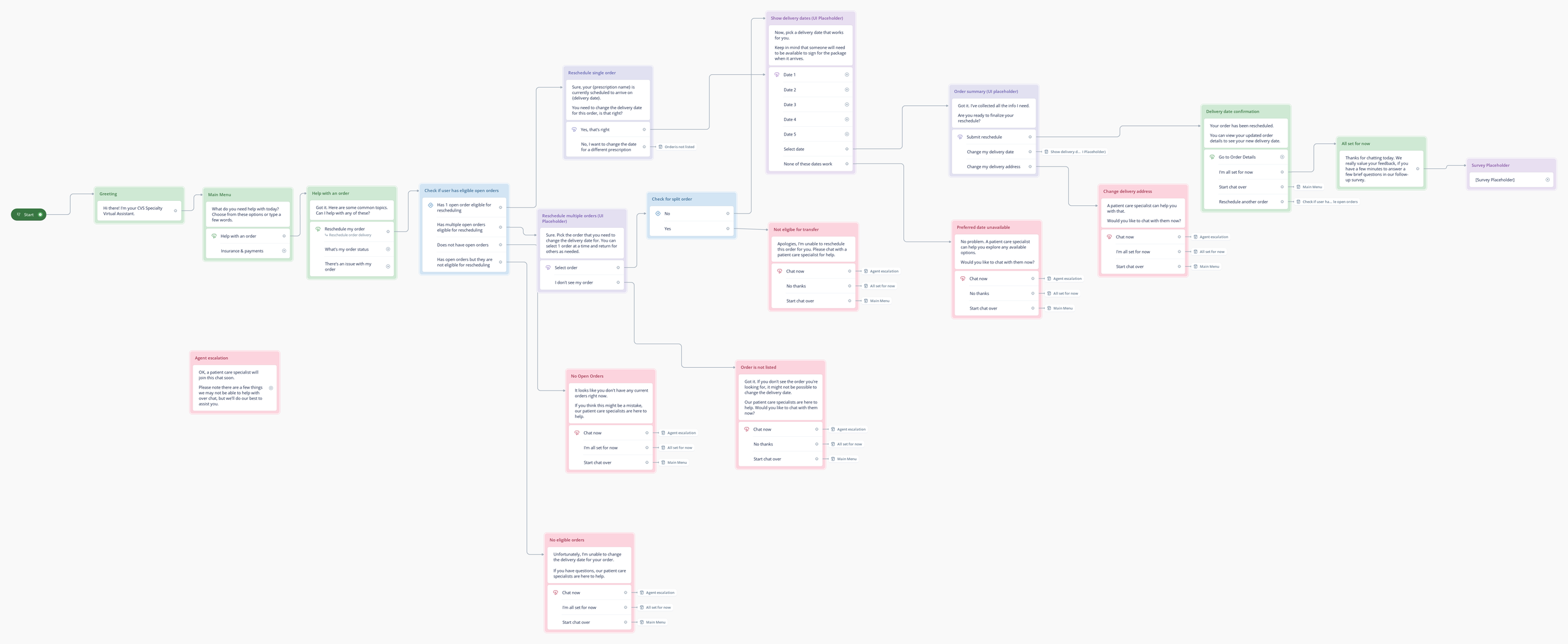Click Chat now icon in Order is not listed block
The width and height of the screenshot is (1568, 644).
[746, 429]
